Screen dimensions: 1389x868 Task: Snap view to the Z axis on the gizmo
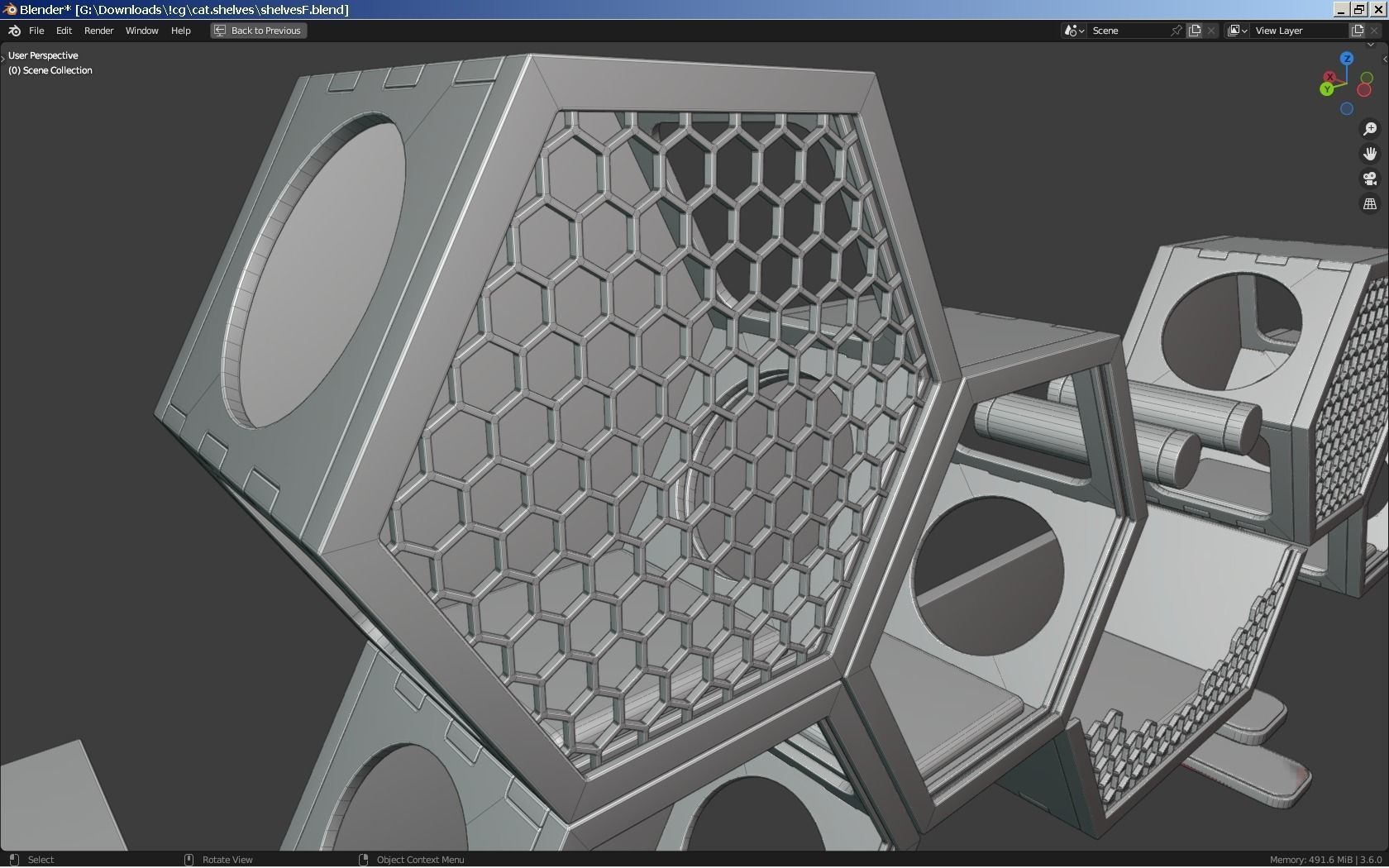pos(1347,58)
